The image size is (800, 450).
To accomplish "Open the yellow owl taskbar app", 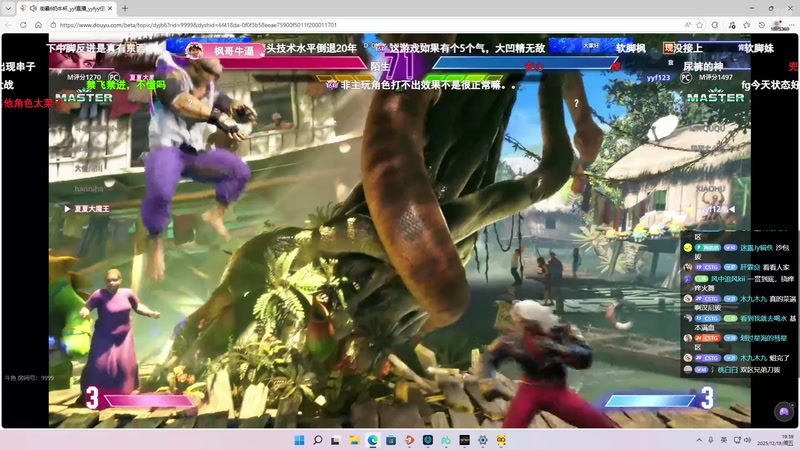I will click(x=502, y=440).
